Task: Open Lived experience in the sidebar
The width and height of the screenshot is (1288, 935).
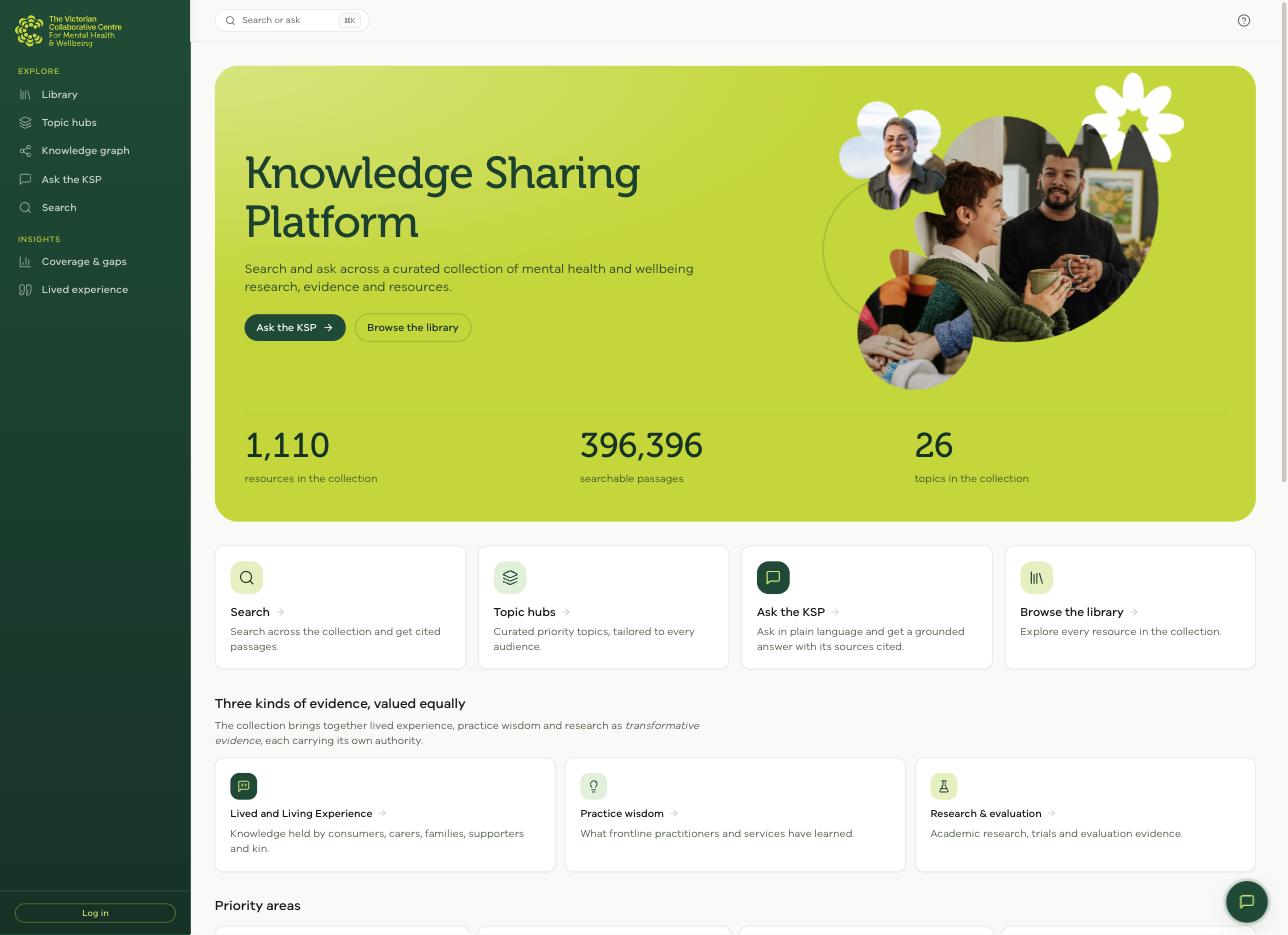Action: point(95,289)
